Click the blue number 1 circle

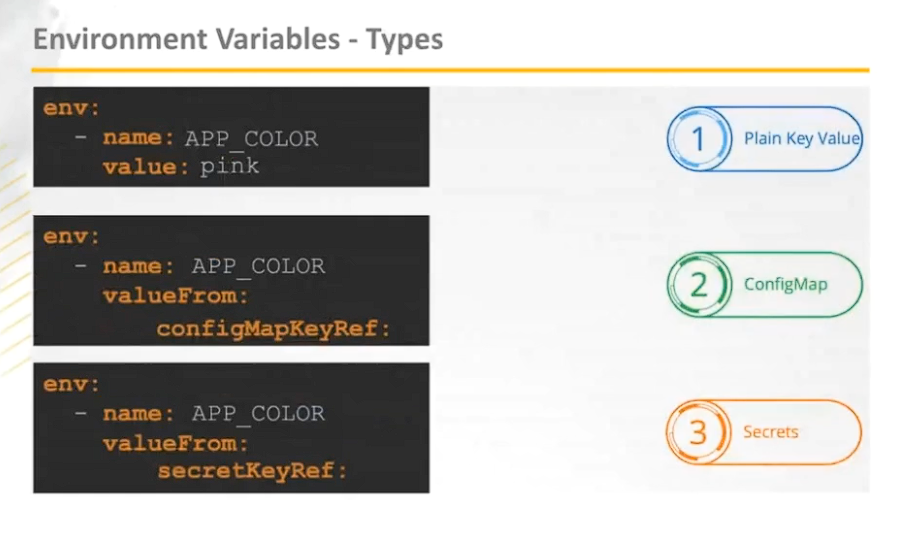click(x=698, y=139)
